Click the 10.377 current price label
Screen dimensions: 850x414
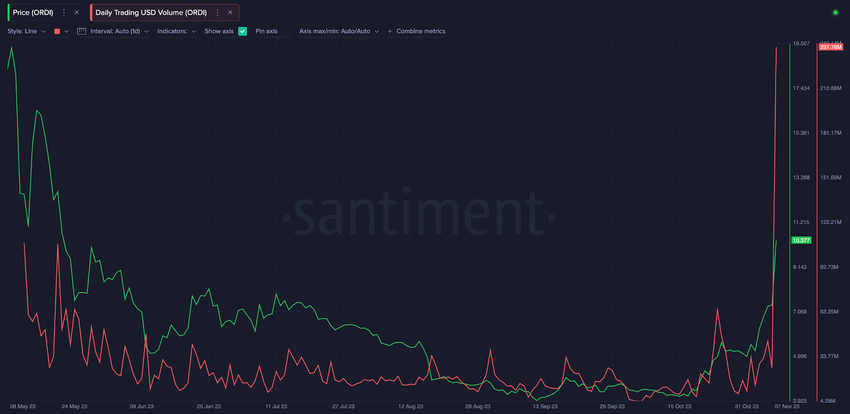[801, 240]
